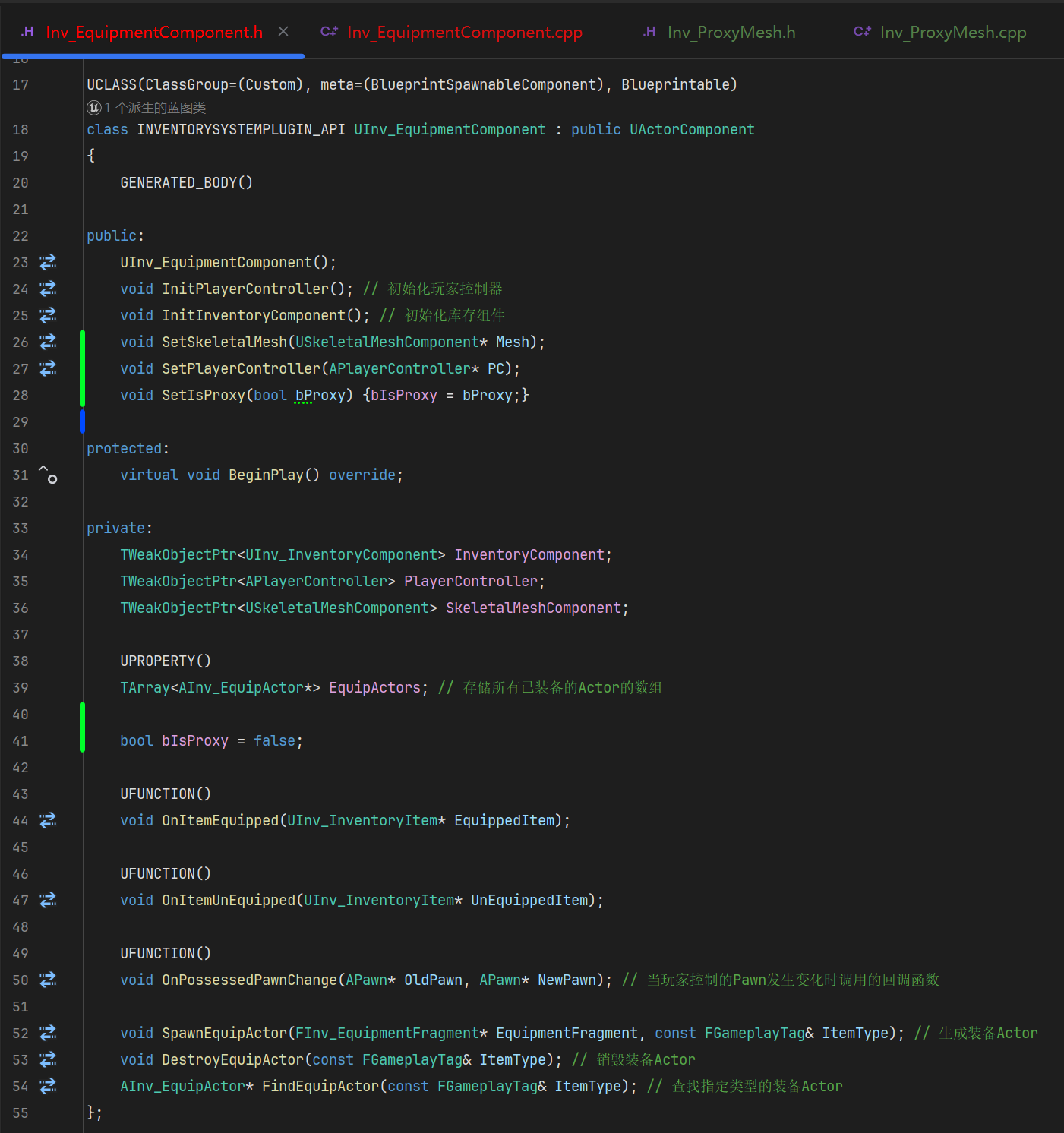Click the blue change marker at line 29
Screen dimensions: 1064x1133
(82, 421)
